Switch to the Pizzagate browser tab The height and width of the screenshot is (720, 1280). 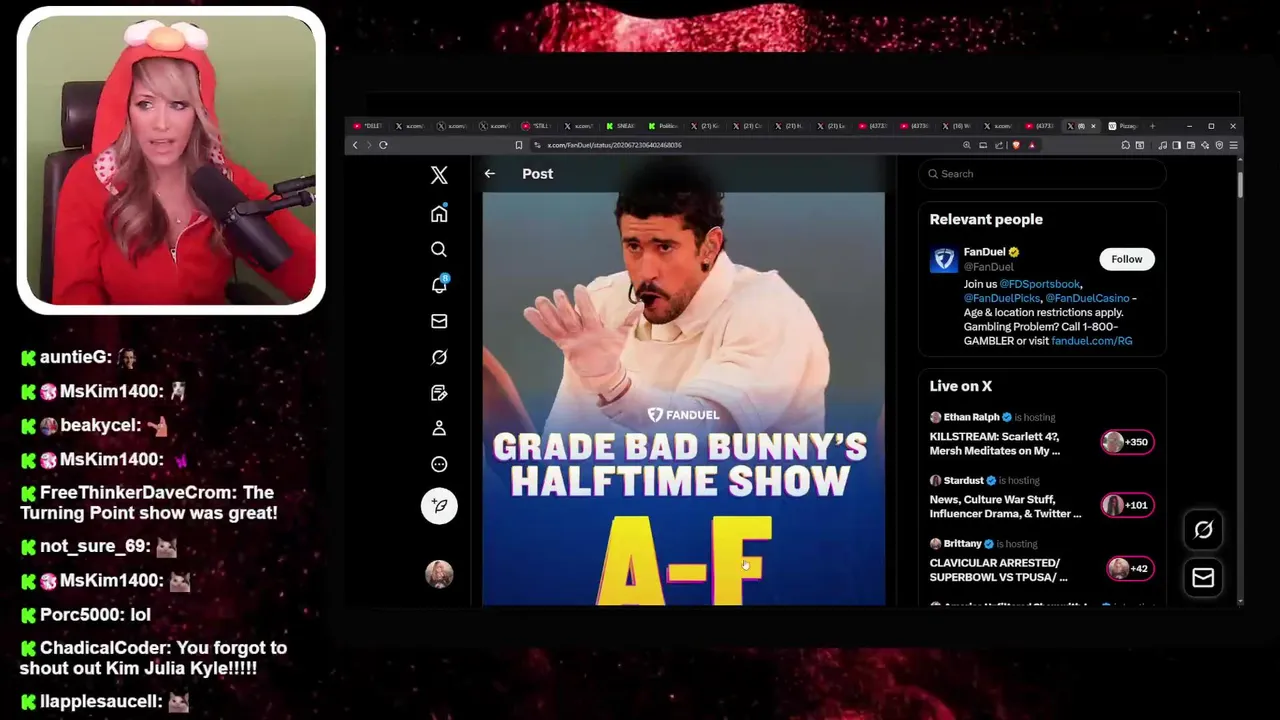click(x=1124, y=126)
